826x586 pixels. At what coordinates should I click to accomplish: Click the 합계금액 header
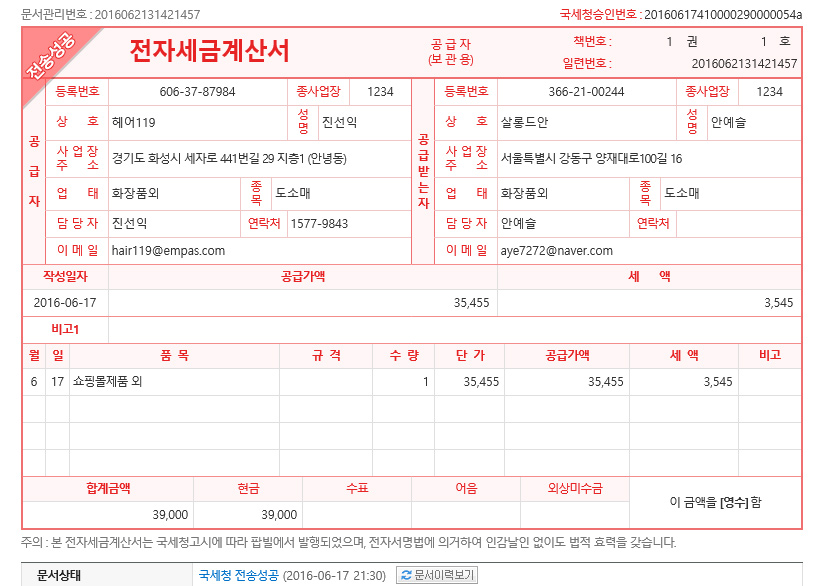coord(109,489)
